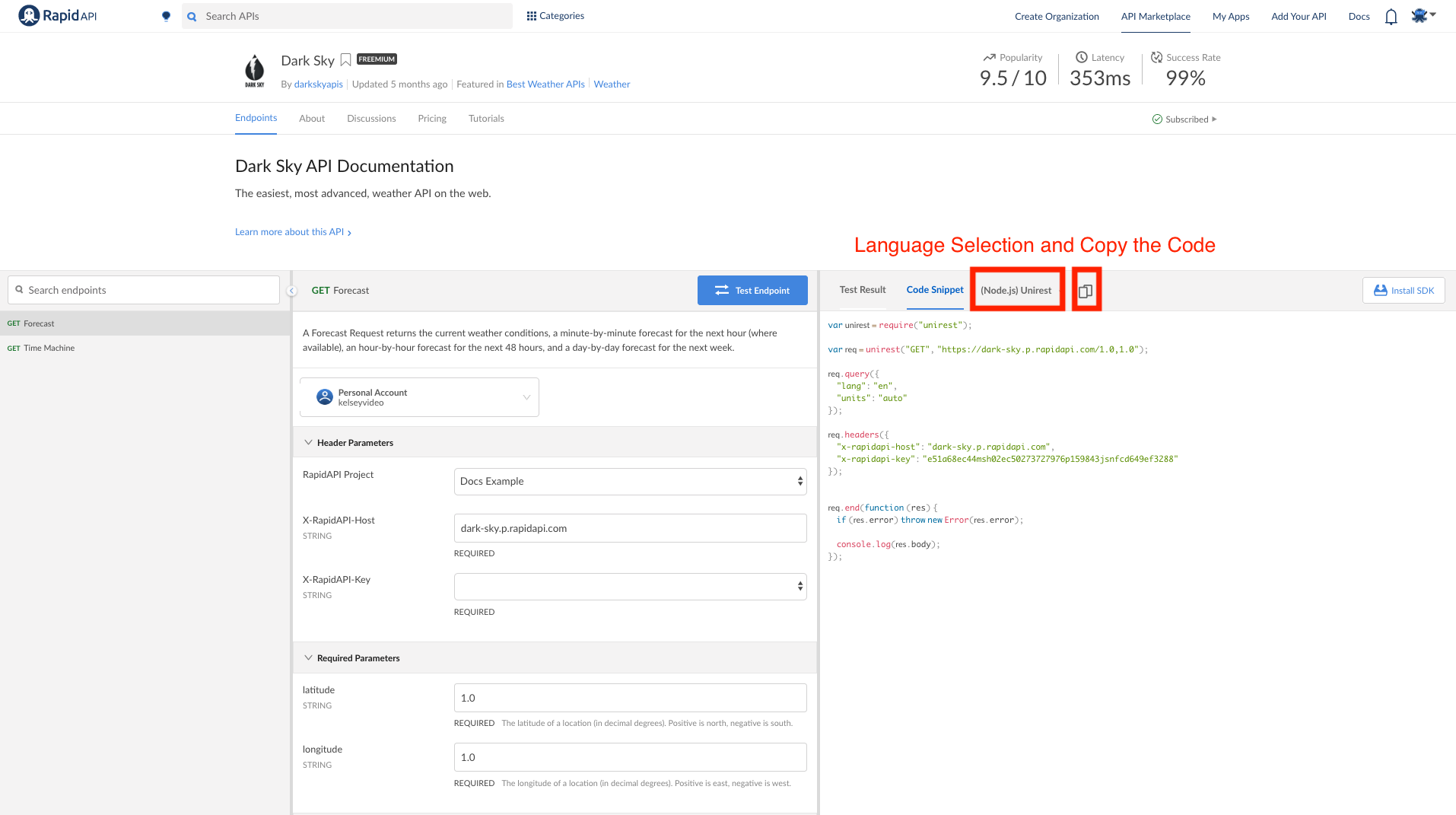The height and width of the screenshot is (815, 1456).
Task: Open the Pricing tab
Action: coord(432,119)
